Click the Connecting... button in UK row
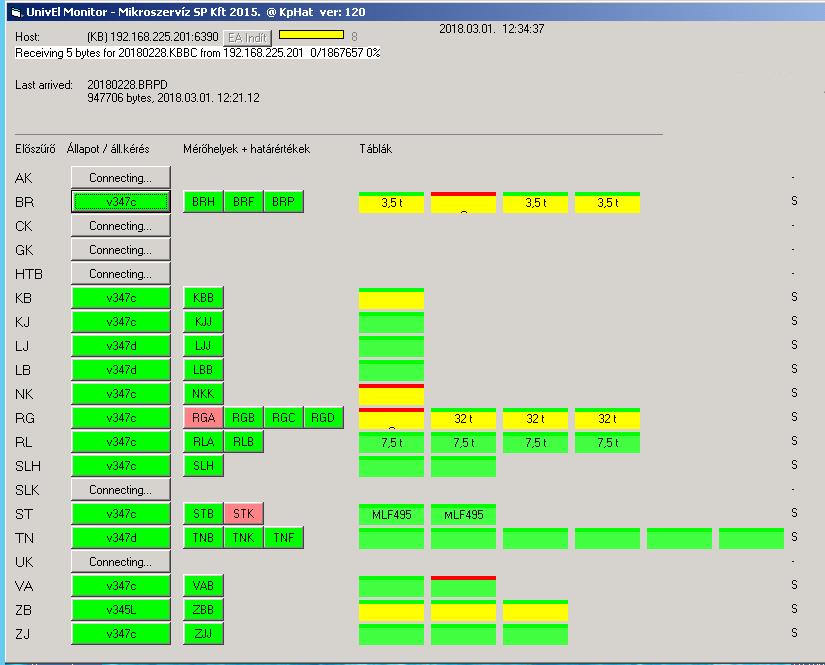825x665 pixels. point(120,562)
